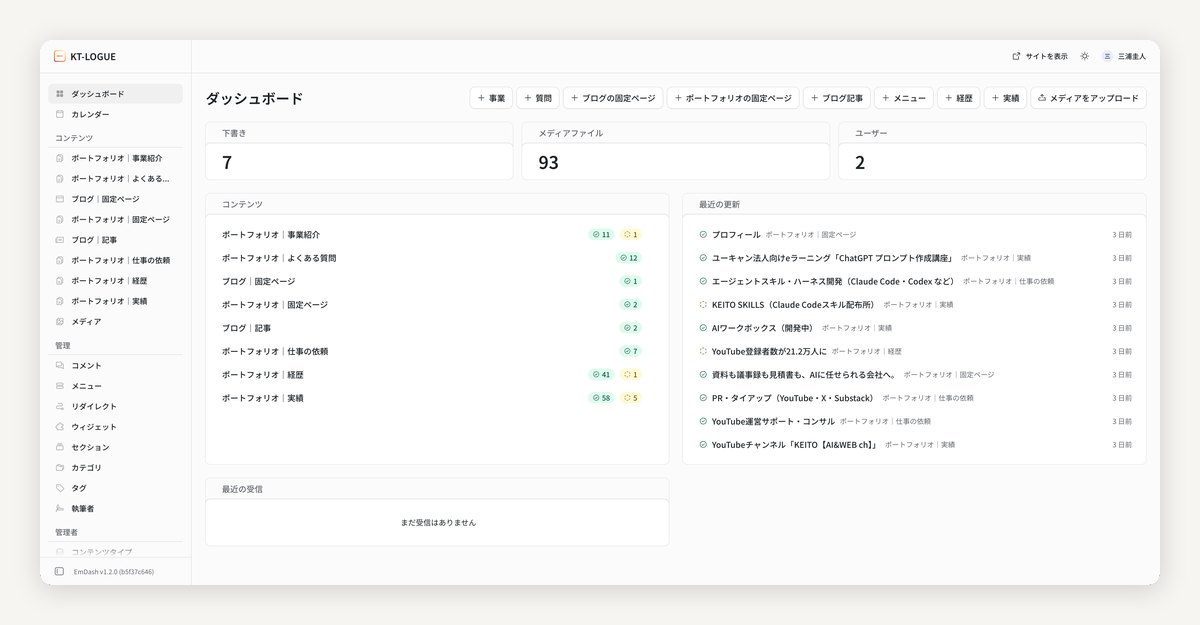The image size is (1200, 625).
Task: Click the sidebar メニュー list icon under 管理
Action: (60, 386)
